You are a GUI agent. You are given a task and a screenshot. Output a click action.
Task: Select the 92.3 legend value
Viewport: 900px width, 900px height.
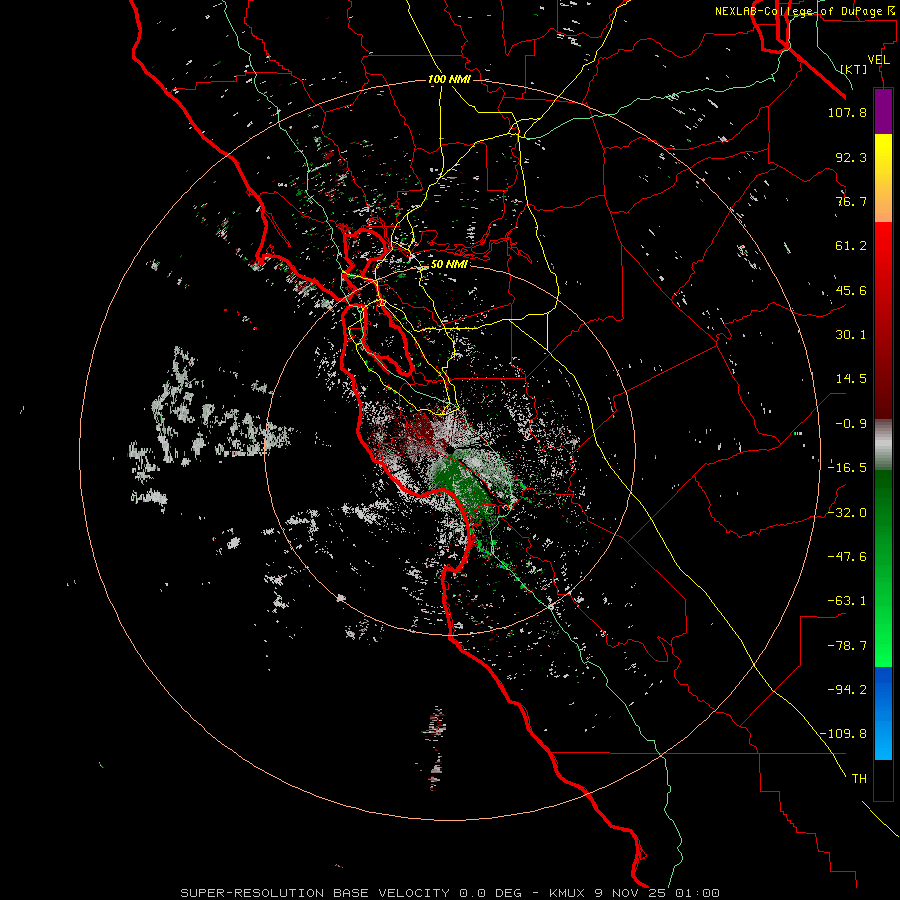(851, 157)
